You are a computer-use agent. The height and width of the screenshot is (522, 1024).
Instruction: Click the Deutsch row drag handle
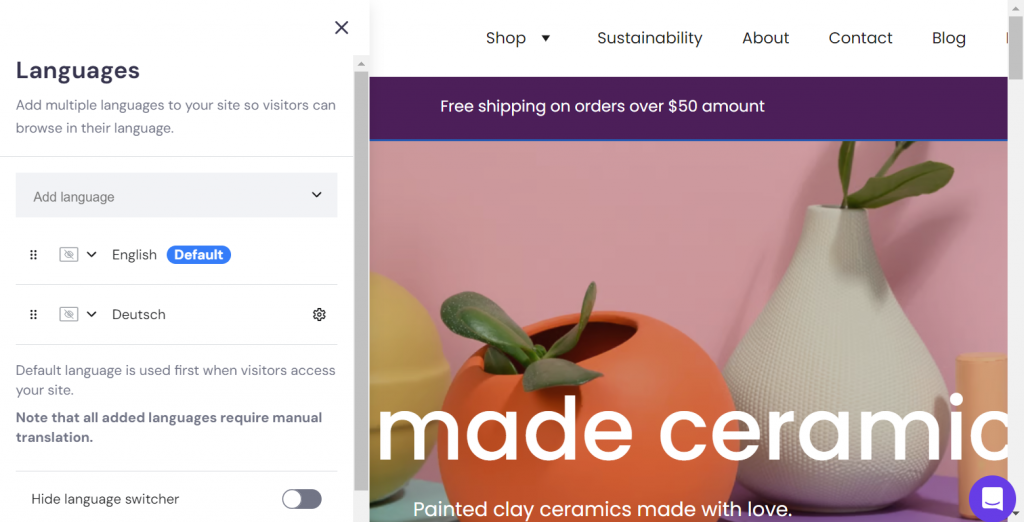(33, 314)
